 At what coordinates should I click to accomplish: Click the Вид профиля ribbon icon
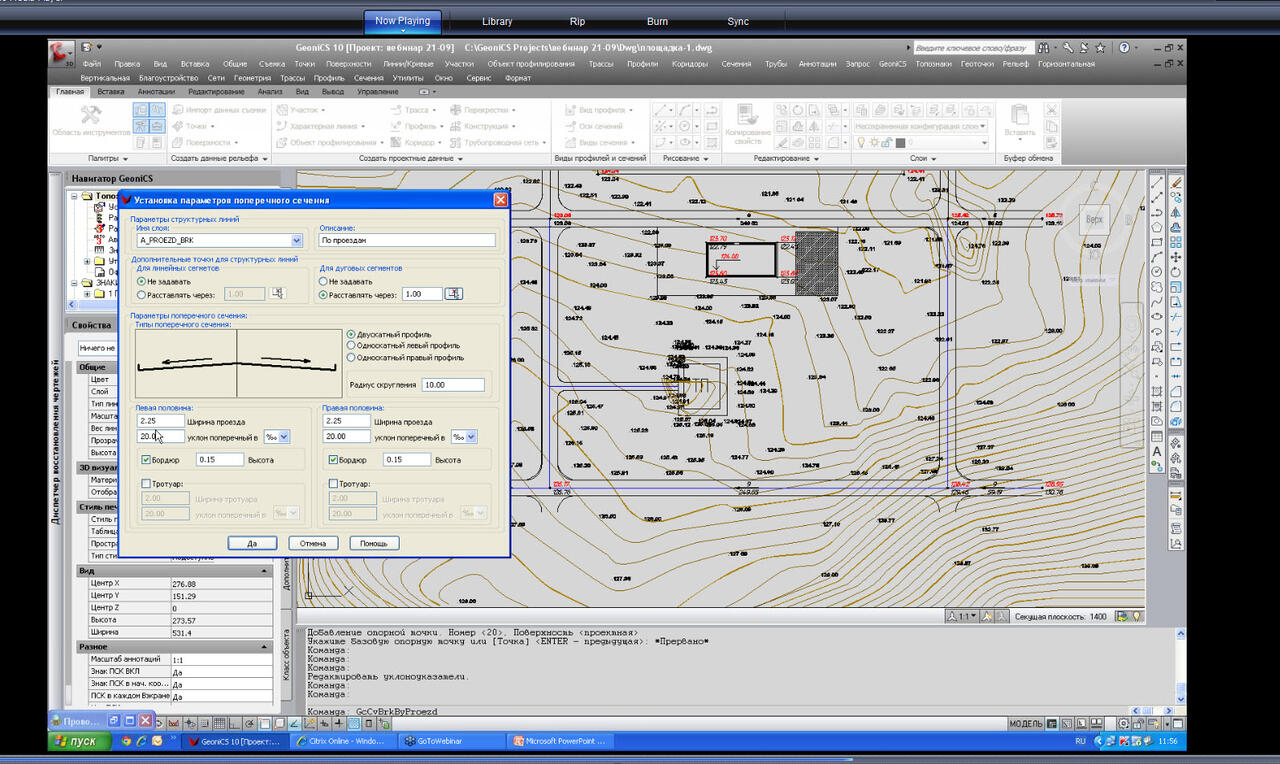[570, 110]
